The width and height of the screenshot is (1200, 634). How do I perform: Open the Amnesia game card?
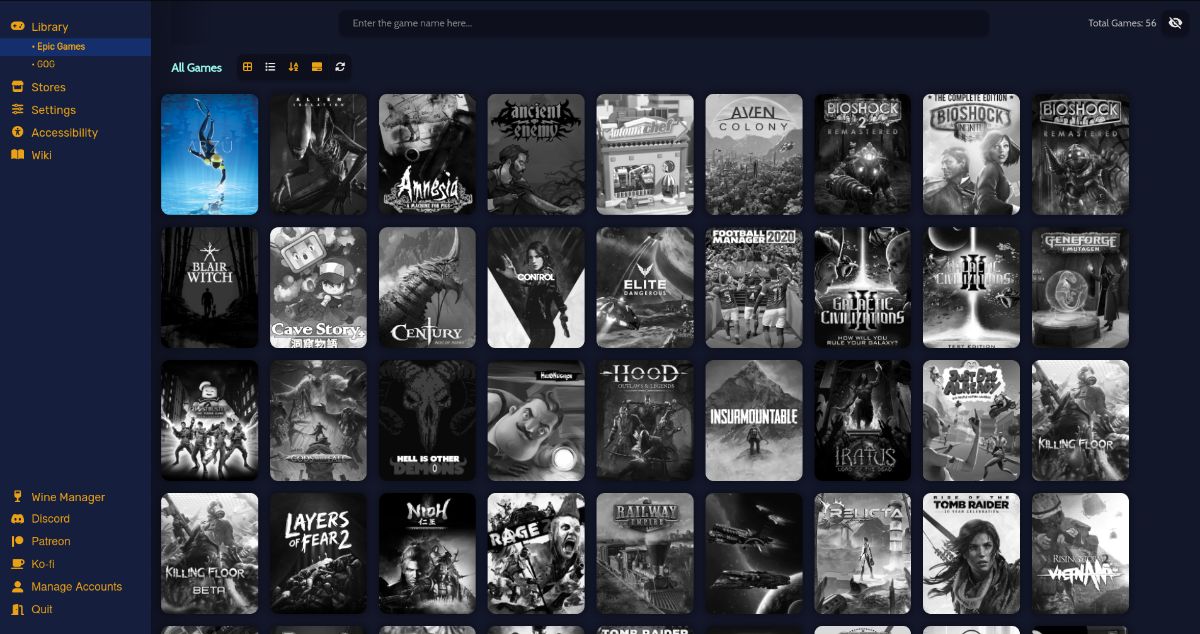click(427, 154)
